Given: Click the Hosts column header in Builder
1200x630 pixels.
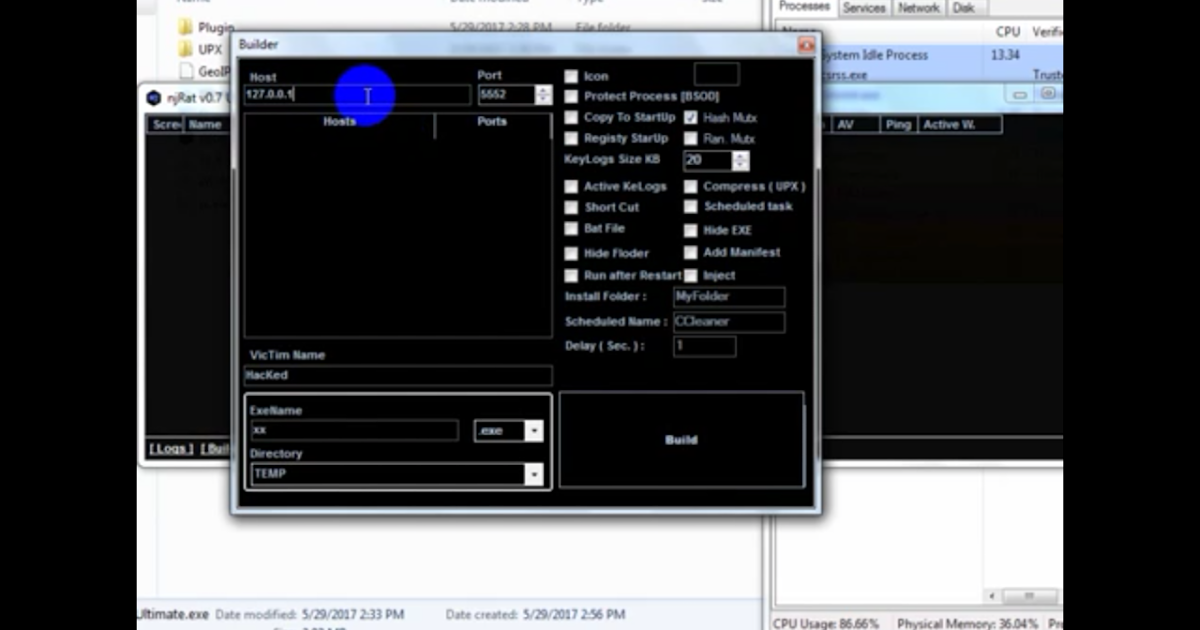Looking at the screenshot, I should click(x=339, y=122).
